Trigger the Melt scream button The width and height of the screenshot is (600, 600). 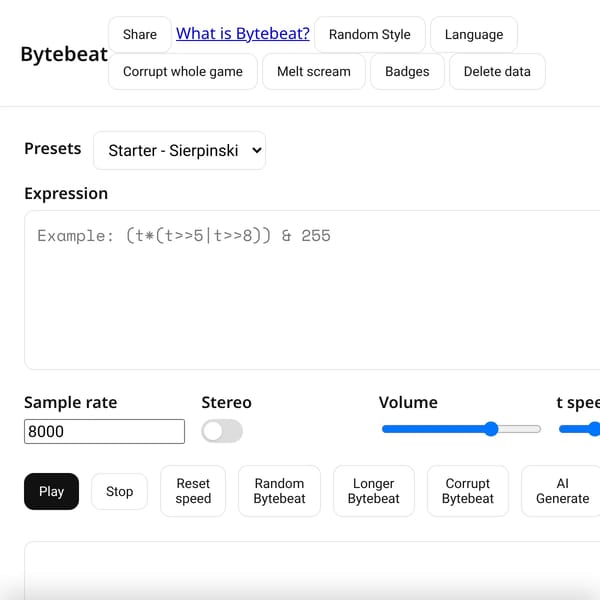pyautogui.click(x=314, y=72)
